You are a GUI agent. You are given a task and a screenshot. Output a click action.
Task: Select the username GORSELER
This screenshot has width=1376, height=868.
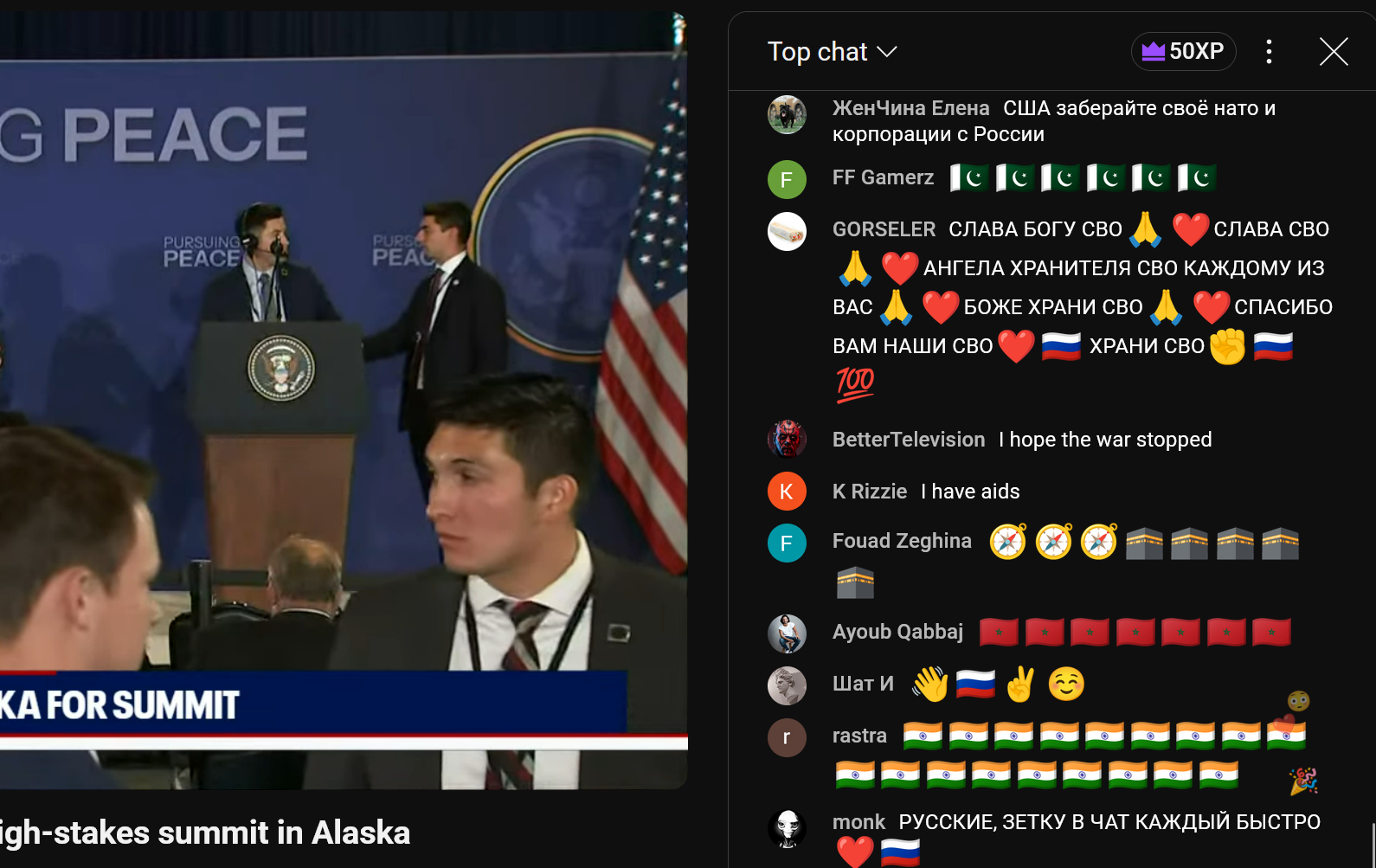(884, 229)
